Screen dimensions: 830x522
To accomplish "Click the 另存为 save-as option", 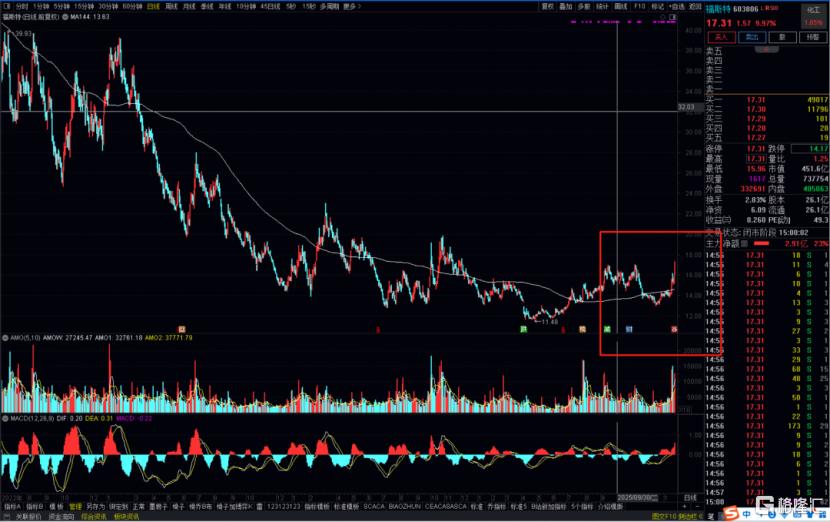I will (x=95, y=507).
